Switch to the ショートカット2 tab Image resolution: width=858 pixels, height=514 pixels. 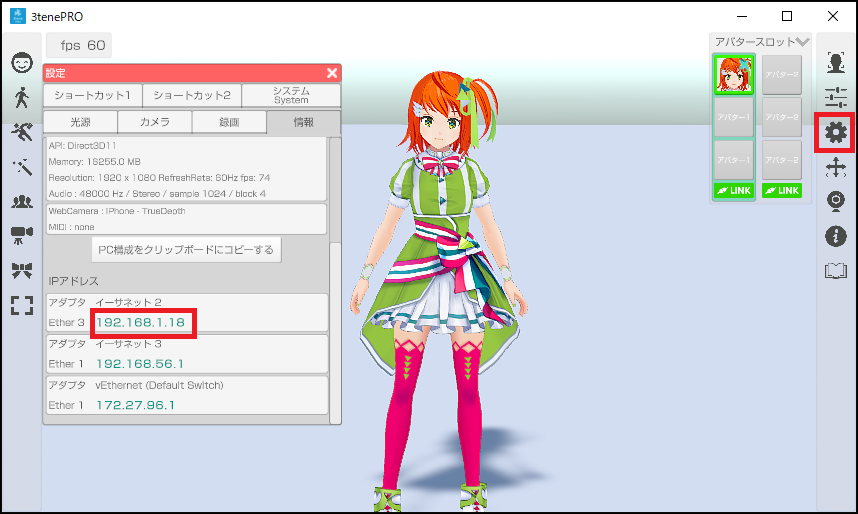click(x=192, y=95)
